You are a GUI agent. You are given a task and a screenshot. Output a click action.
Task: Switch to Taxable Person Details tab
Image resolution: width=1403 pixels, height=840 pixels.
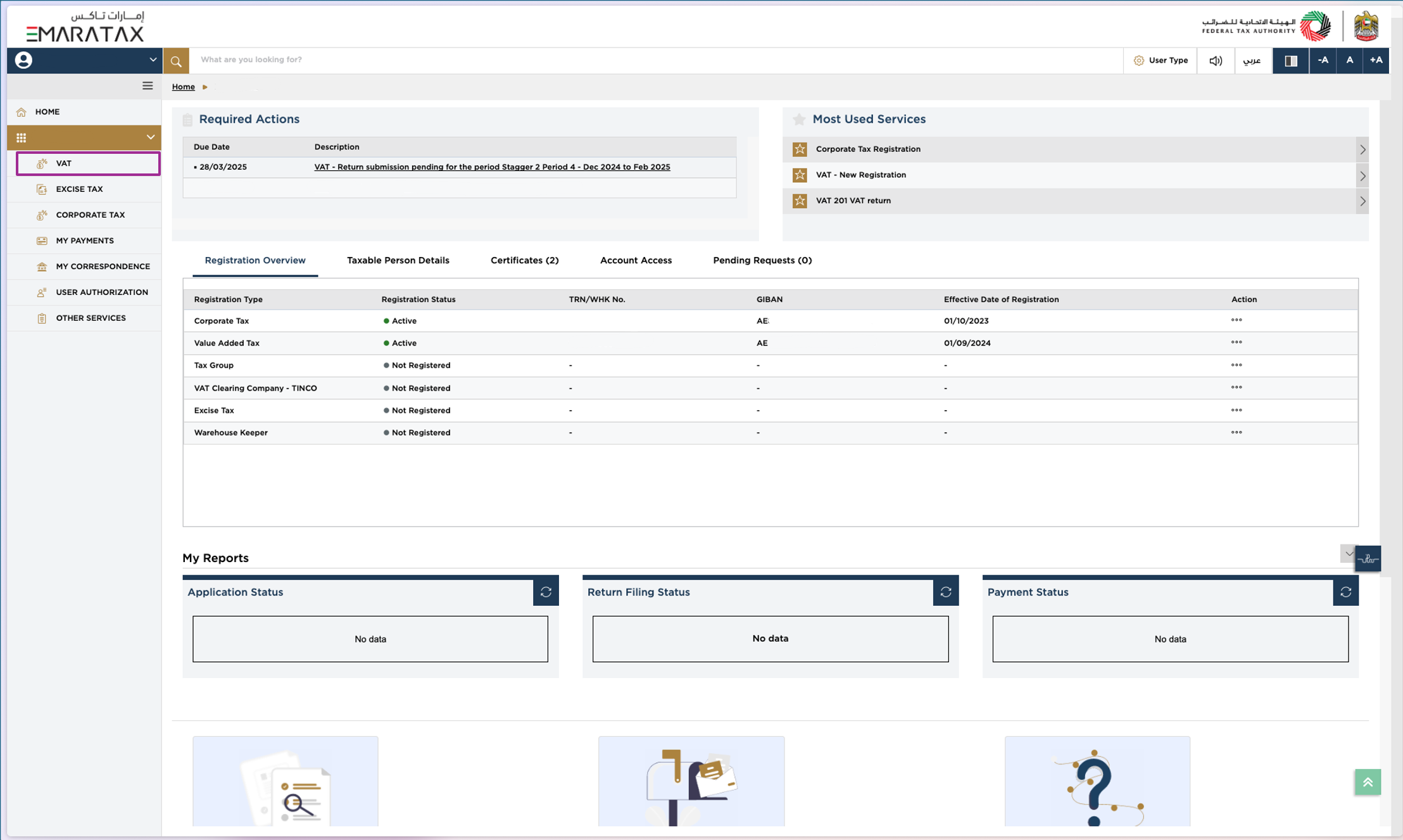pos(398,260)
